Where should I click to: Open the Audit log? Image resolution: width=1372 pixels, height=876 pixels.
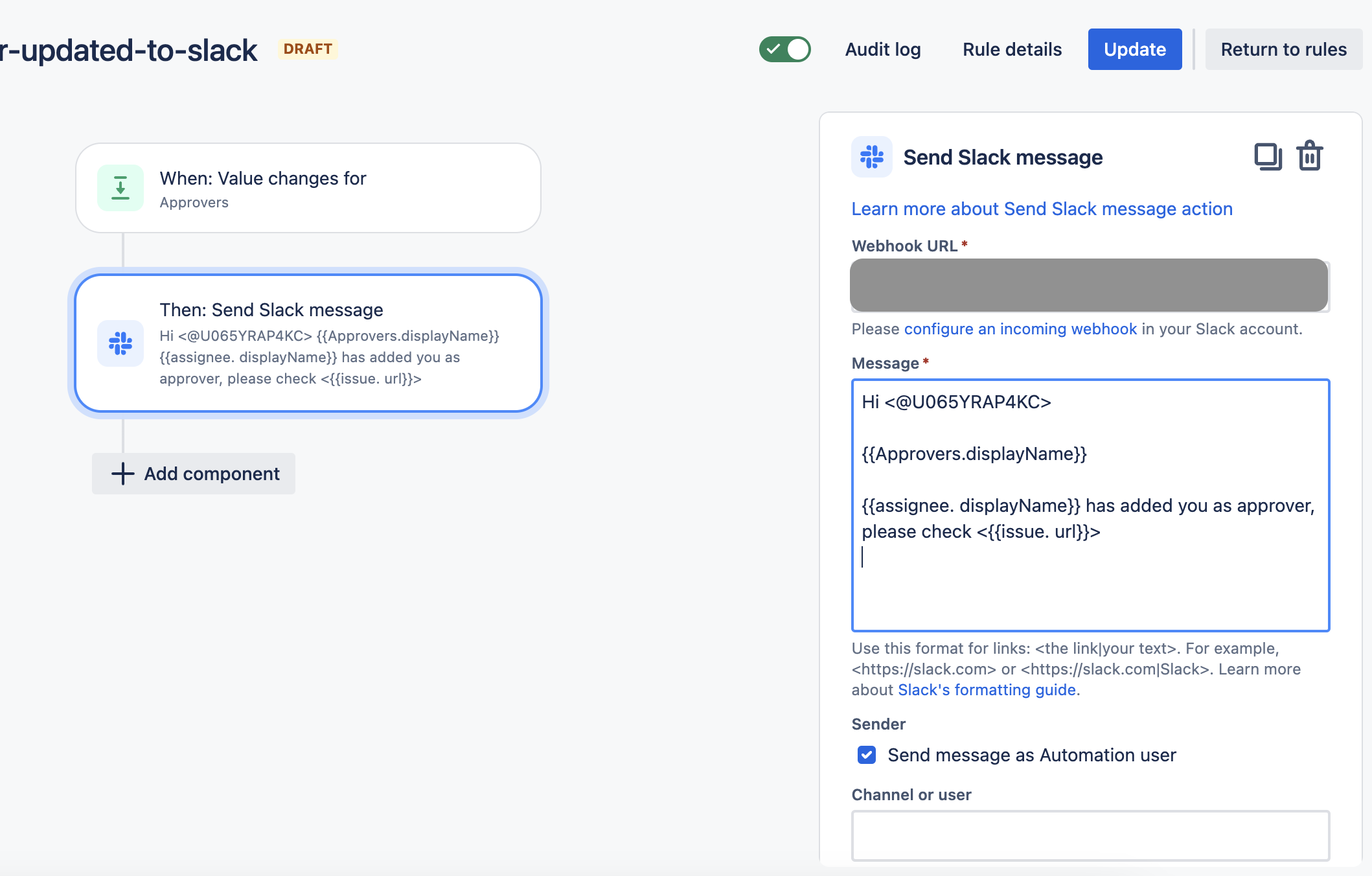point(883,49)
